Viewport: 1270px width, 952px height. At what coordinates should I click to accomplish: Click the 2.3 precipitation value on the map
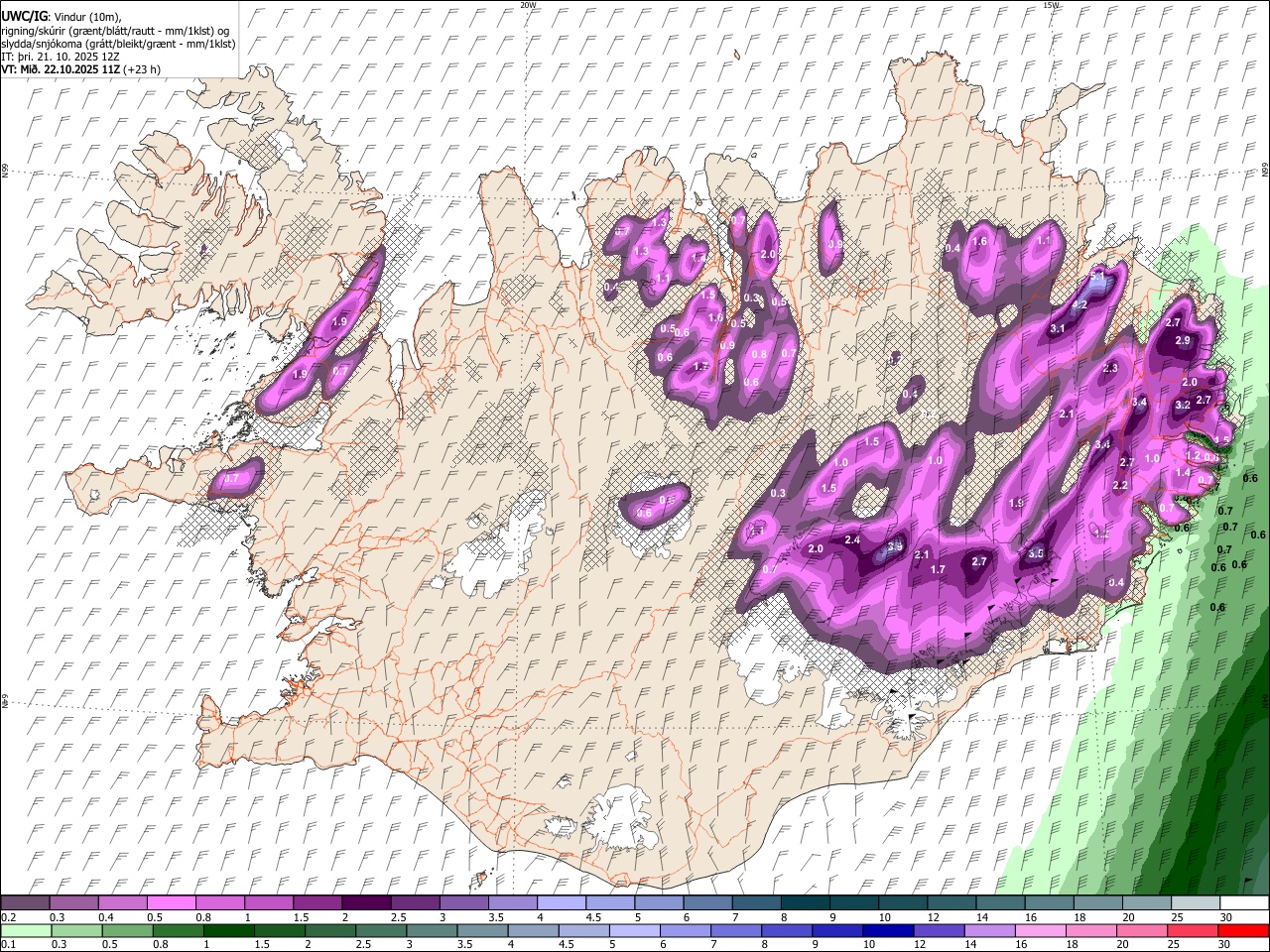(x=1110, y=368)
